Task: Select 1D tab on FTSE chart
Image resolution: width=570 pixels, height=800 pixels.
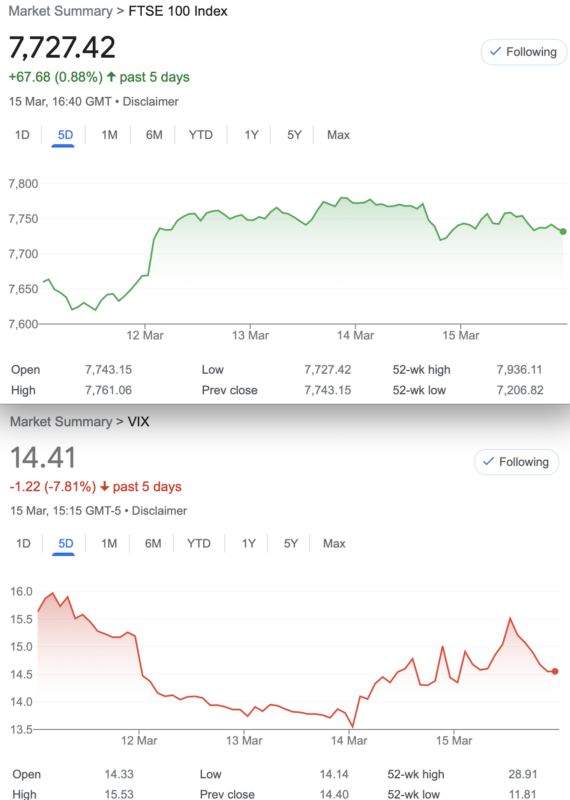Action: pyautogui.click(x=22, y=135)
